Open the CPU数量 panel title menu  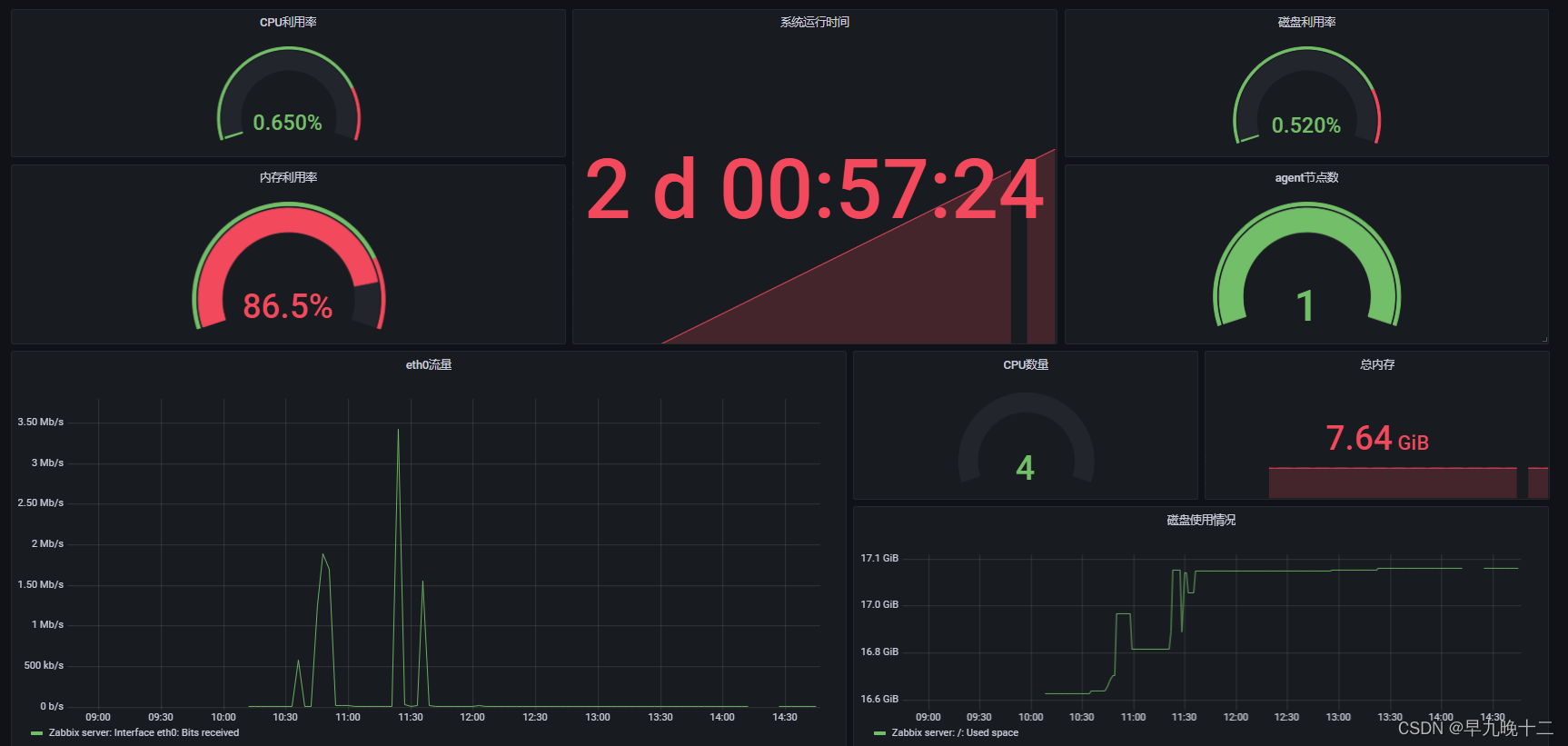pyautogui.click(x=1026, y=364)
